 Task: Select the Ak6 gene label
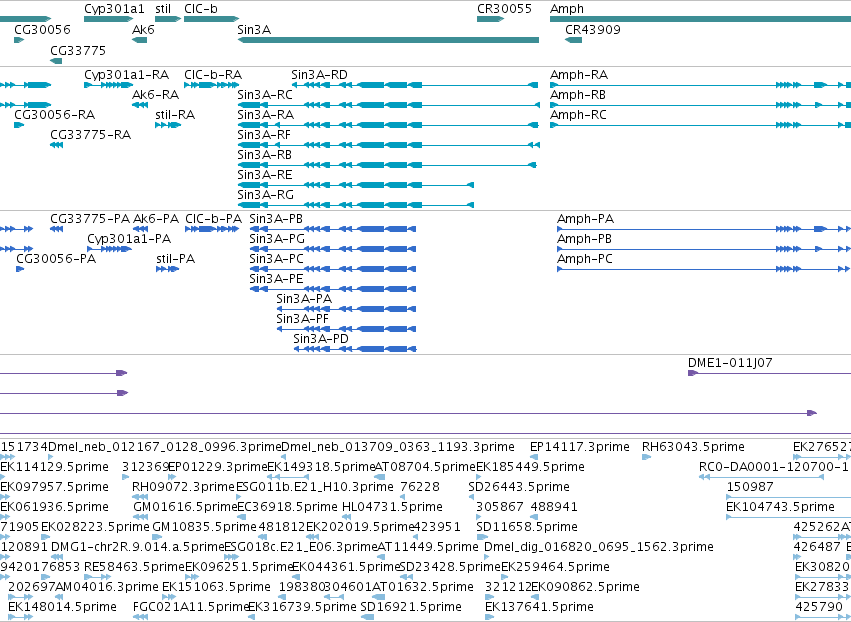point(143,30)
